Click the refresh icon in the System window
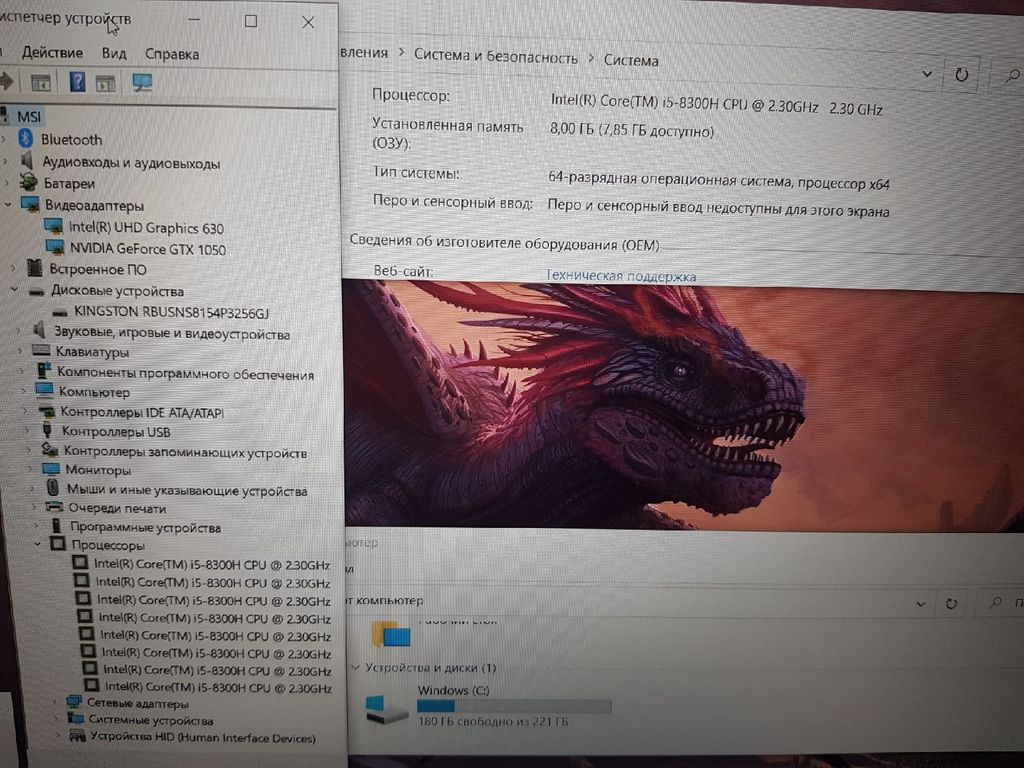The width and height of the screenshot is (1024, 768). click(962, 74)
